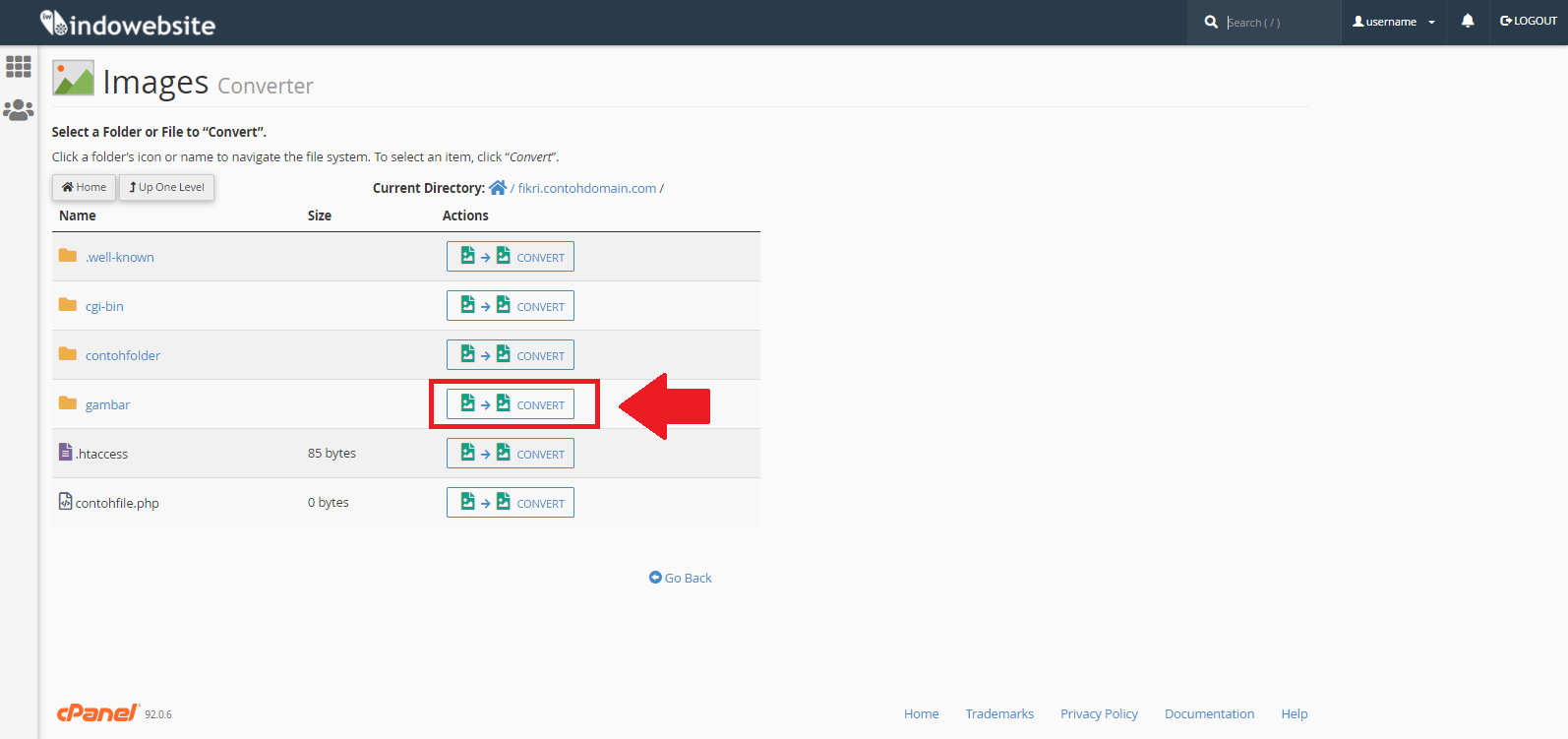1568x739 pixels.
Task: Click the home icon in Current Directory path
Action: coord(498,188)
